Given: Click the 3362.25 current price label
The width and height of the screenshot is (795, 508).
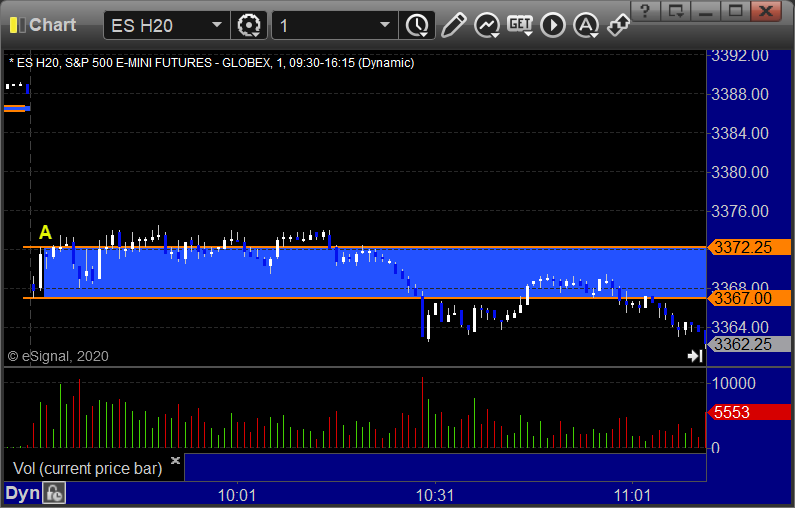Looking at the screenshot, I should 749,344.
